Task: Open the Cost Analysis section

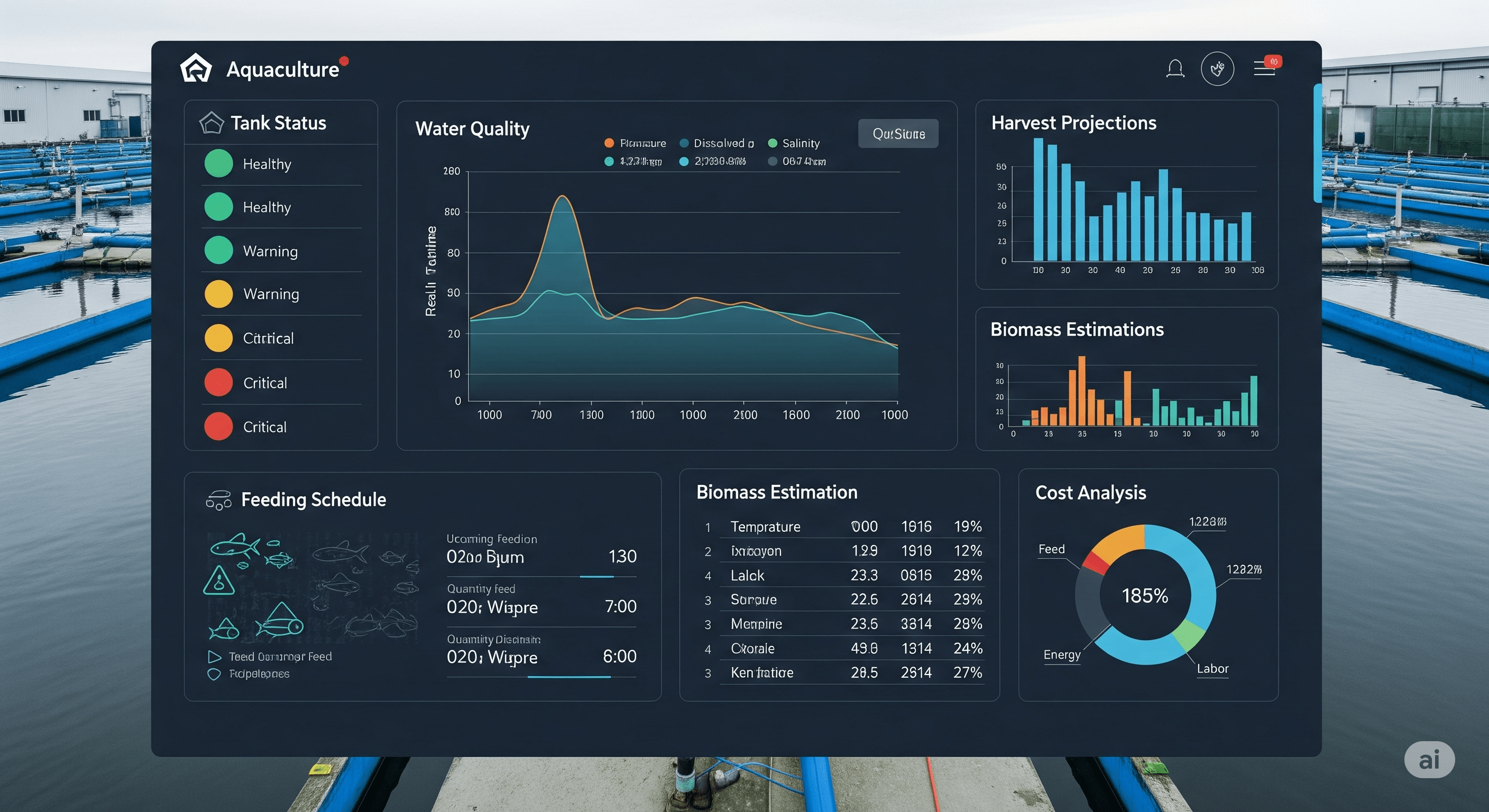Action: coord(1090,492)
